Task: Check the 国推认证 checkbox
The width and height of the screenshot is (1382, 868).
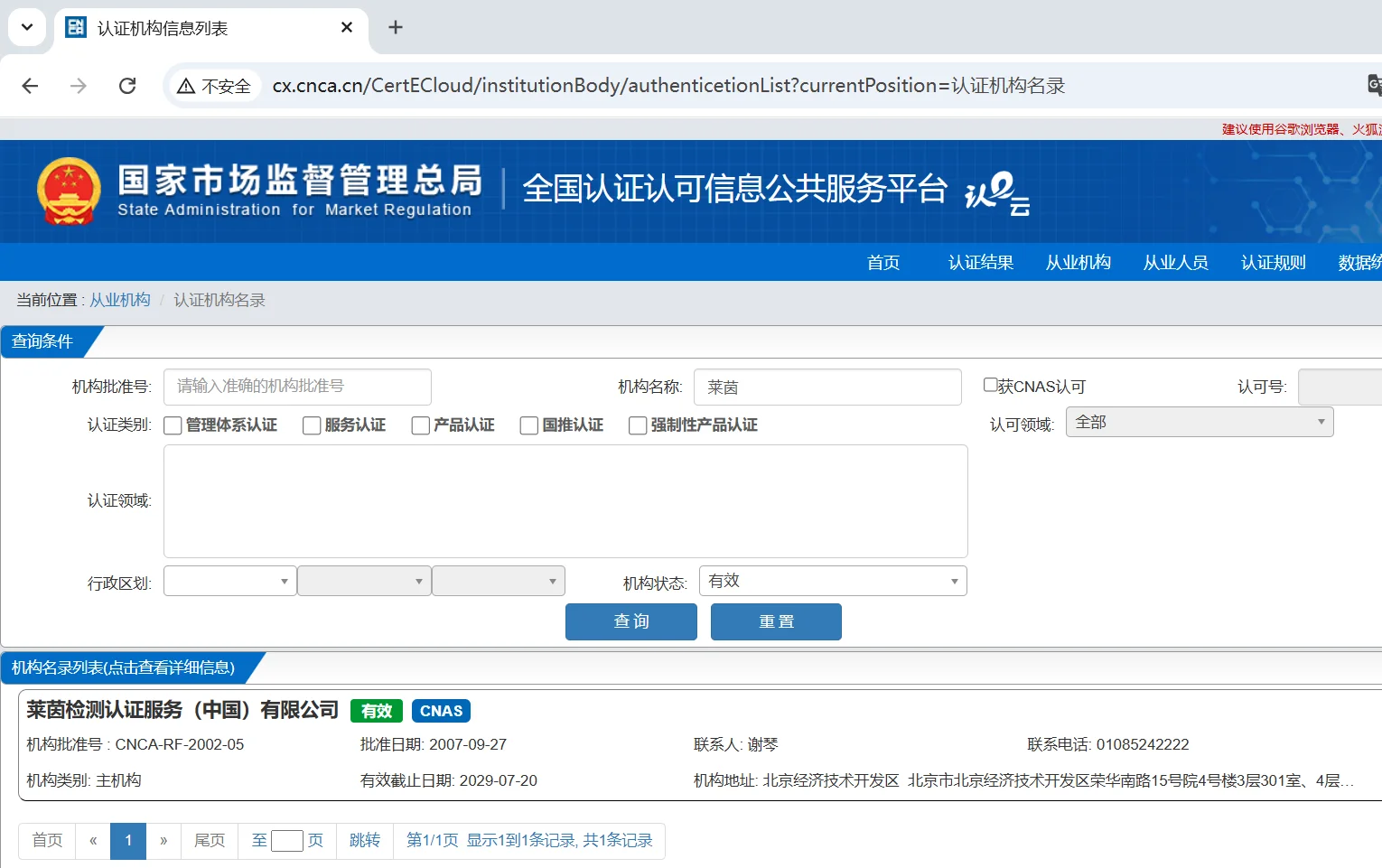Action: [528, 425]
